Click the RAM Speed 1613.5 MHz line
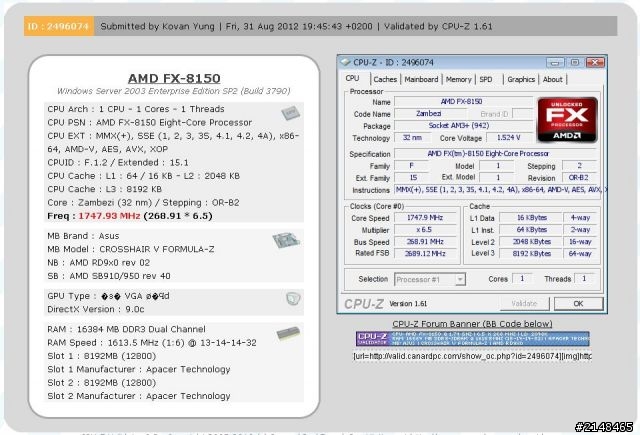 click(x=152, y=343)
